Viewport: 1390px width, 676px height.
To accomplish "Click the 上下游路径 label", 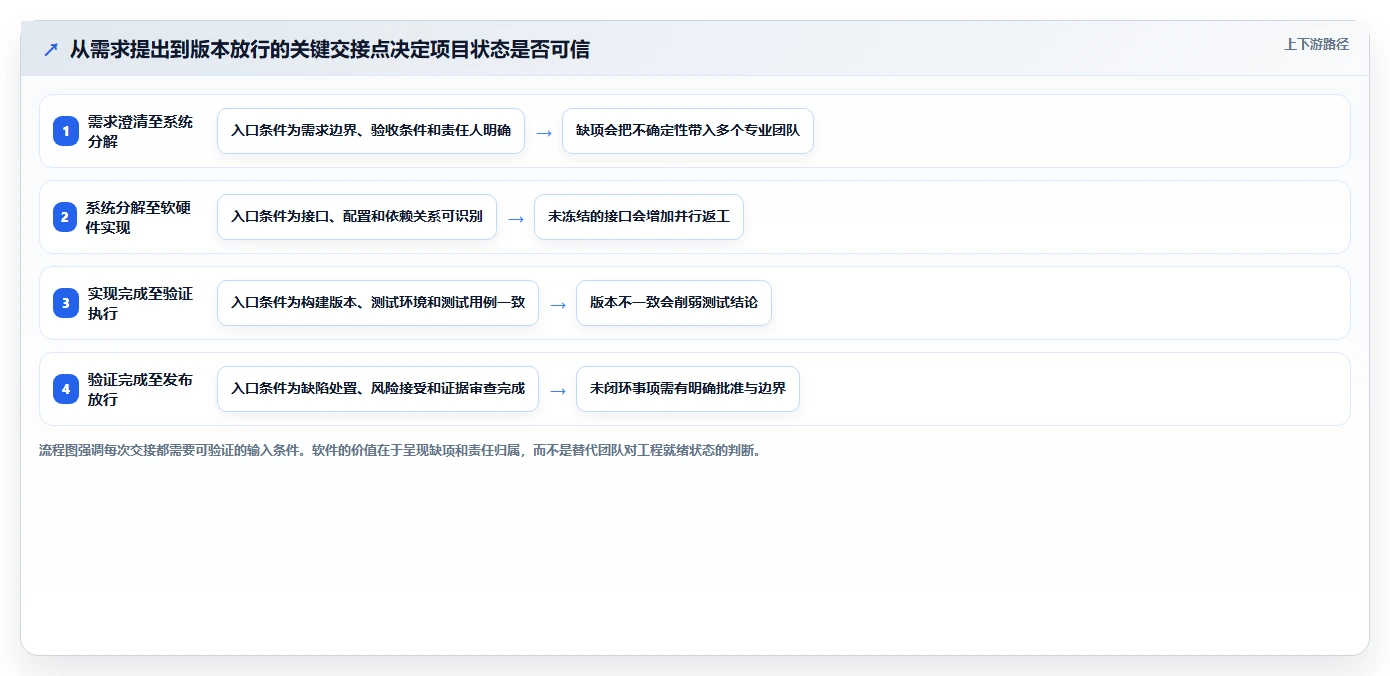I will click(1316, 44).
